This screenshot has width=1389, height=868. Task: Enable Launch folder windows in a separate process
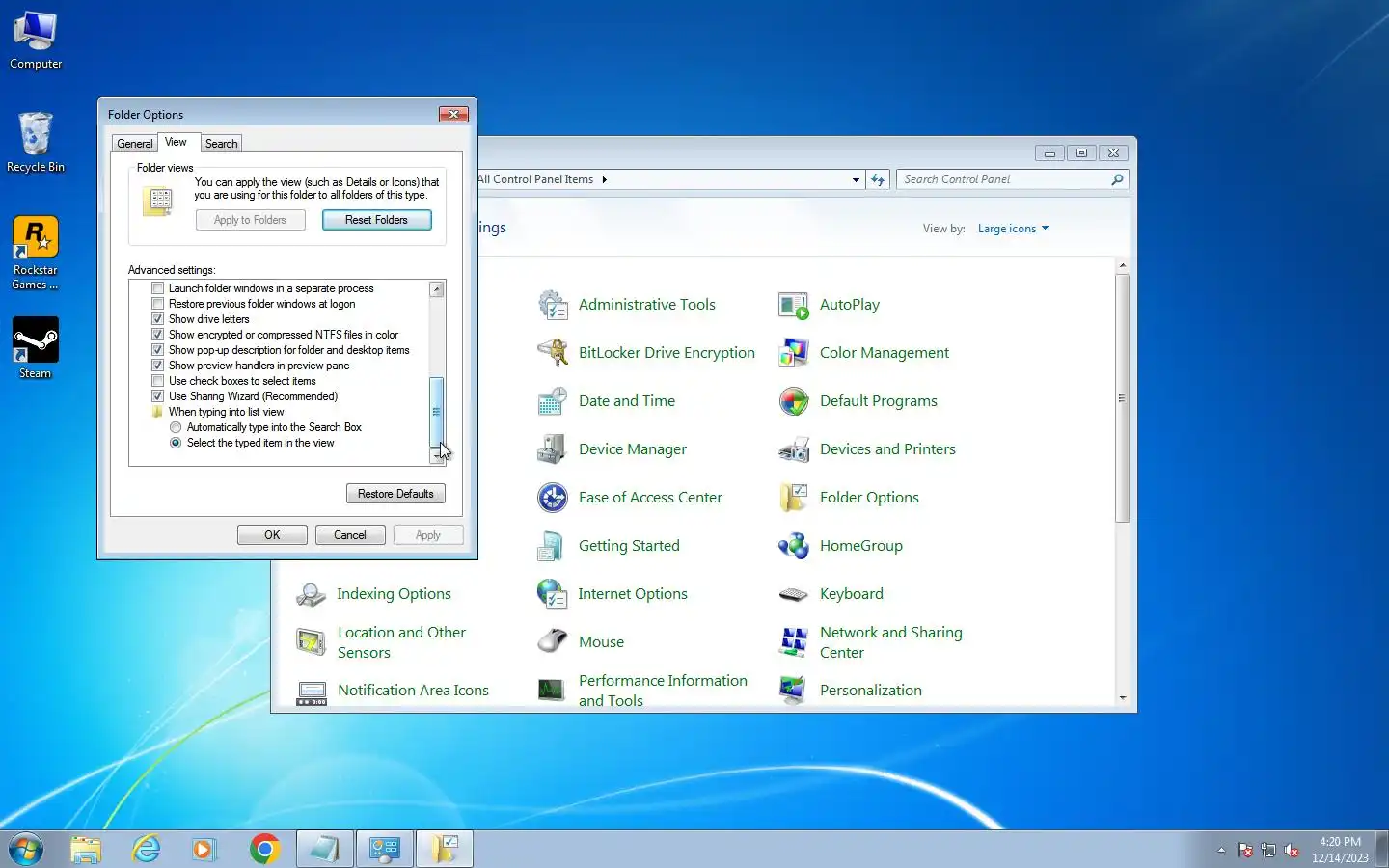tap(158, 288)
